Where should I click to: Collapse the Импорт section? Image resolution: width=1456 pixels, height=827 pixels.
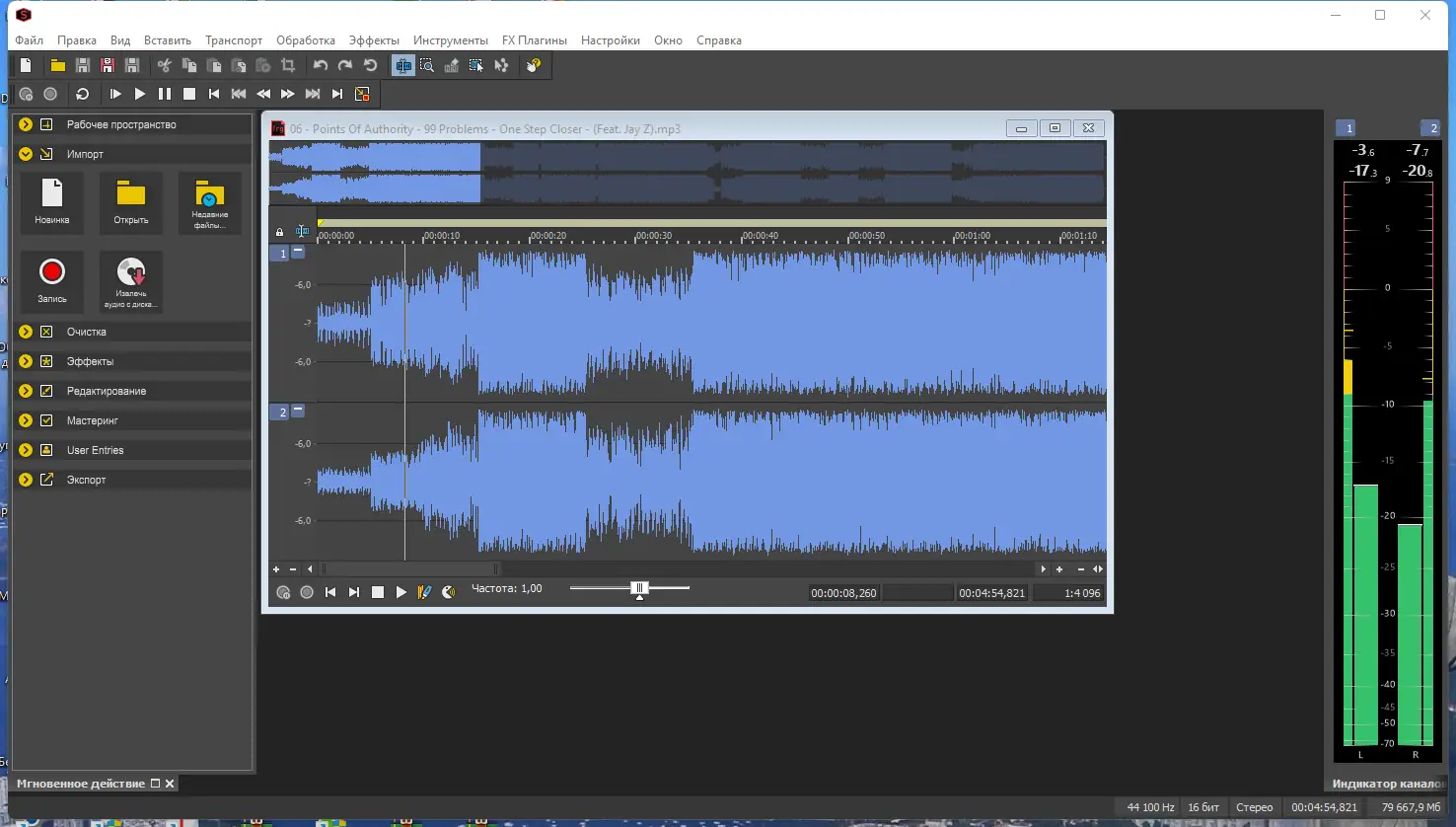(x=26, y=154)
